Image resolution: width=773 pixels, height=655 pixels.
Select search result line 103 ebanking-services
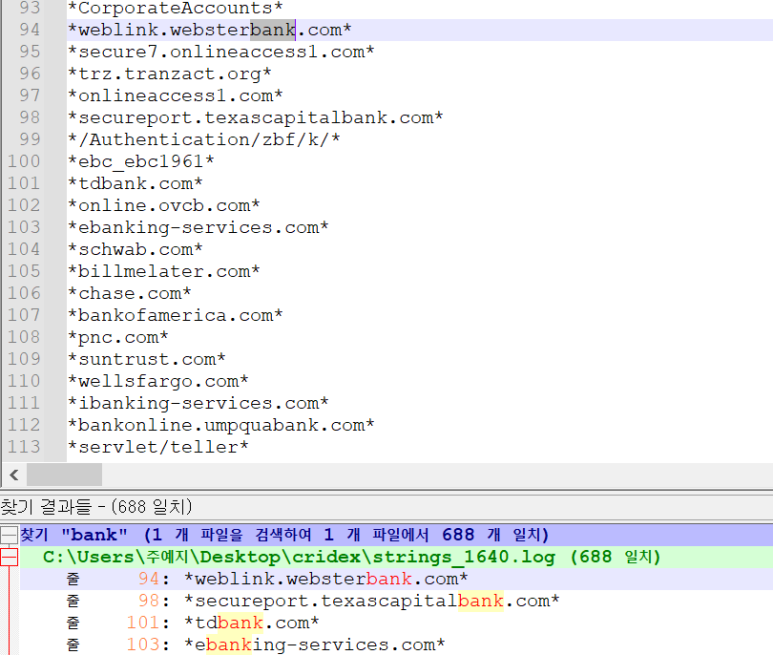pos(396,645)
